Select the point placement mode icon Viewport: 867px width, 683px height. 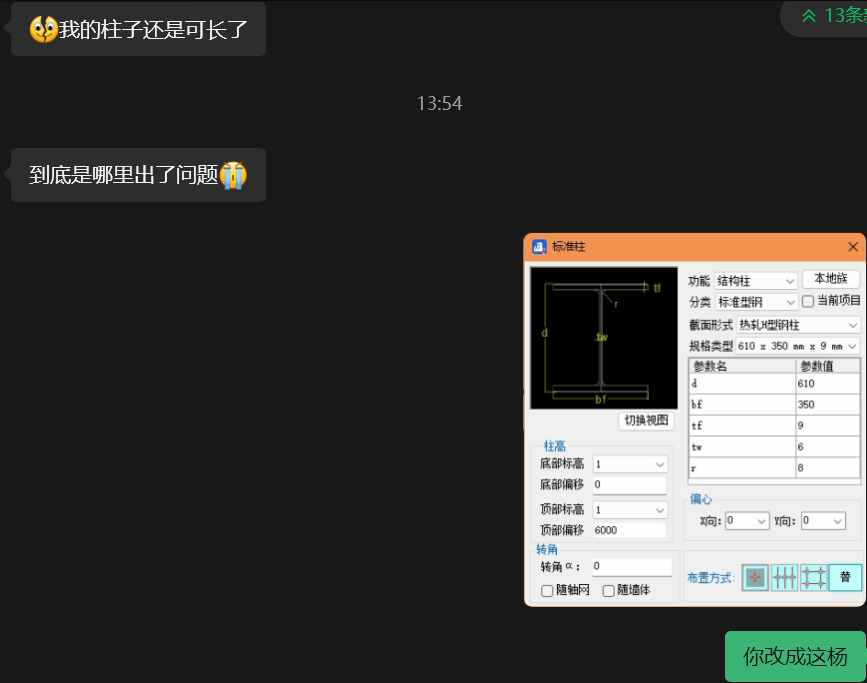pyautogui.click(x=755, y=577)
